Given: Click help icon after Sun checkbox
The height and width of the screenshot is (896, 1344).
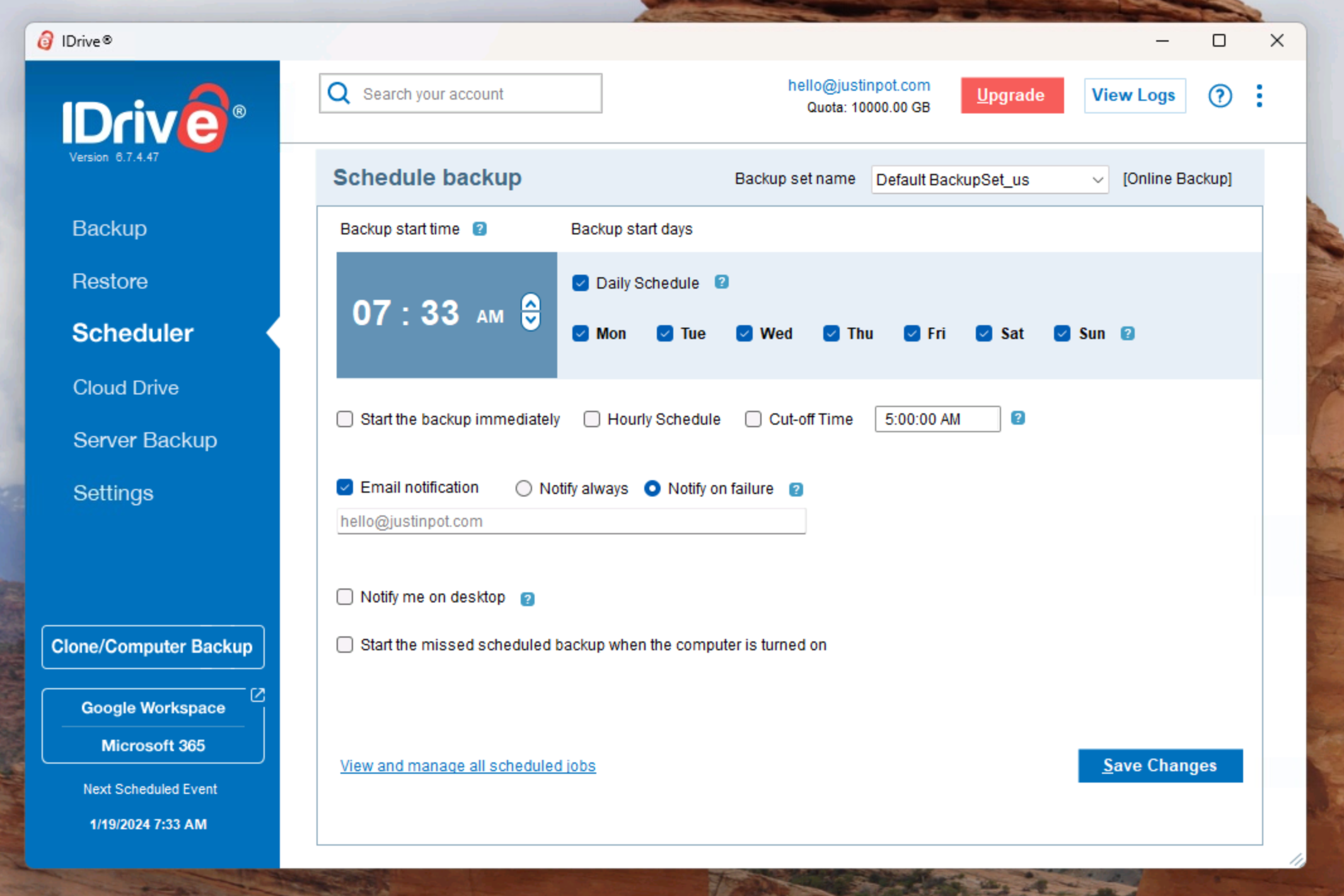Looking at the screenshot, I should (x=1128, y=333).
